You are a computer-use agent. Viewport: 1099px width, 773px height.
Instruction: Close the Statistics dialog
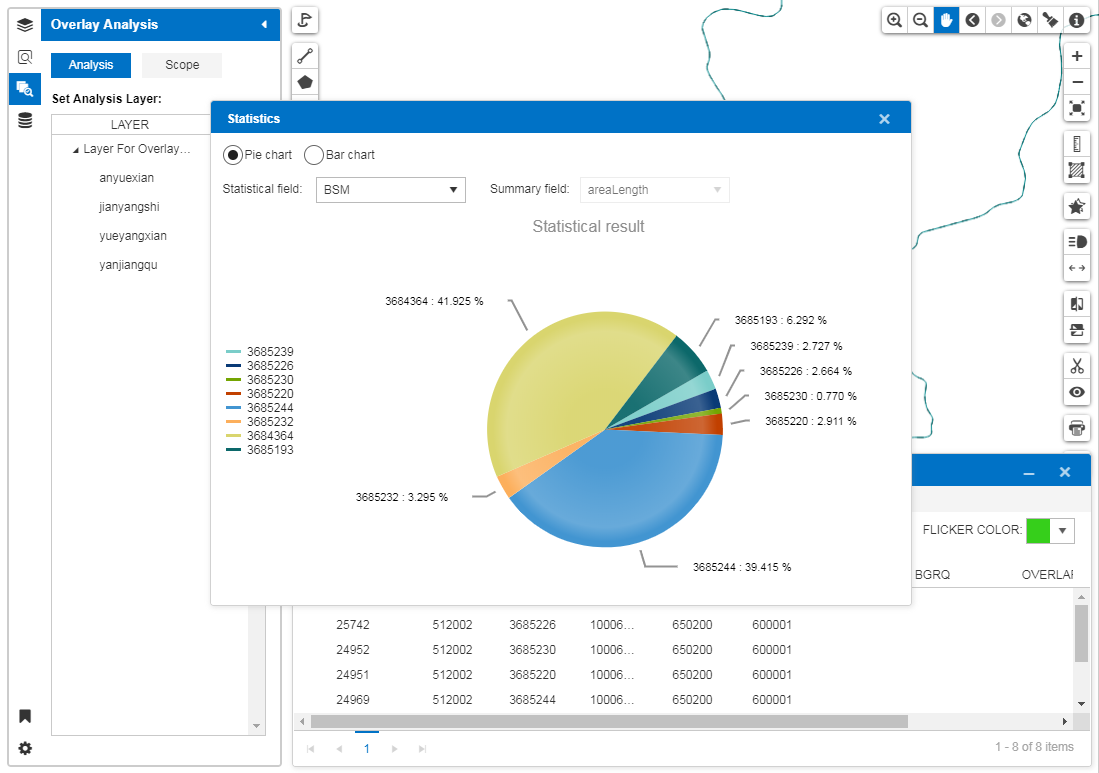[x=885, y=119]
